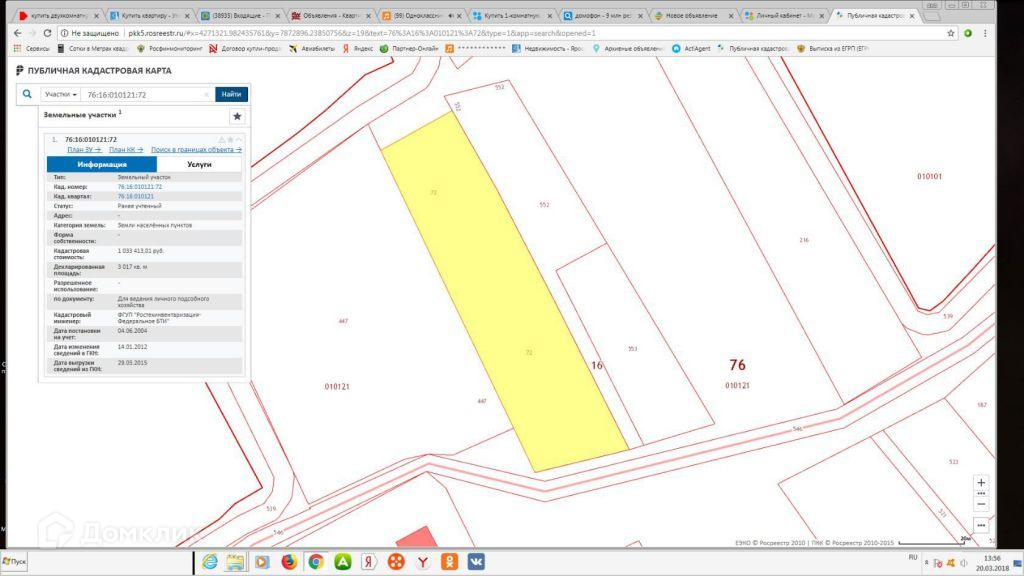Switch to the Объявления - Квартиры browser tab

328,15
